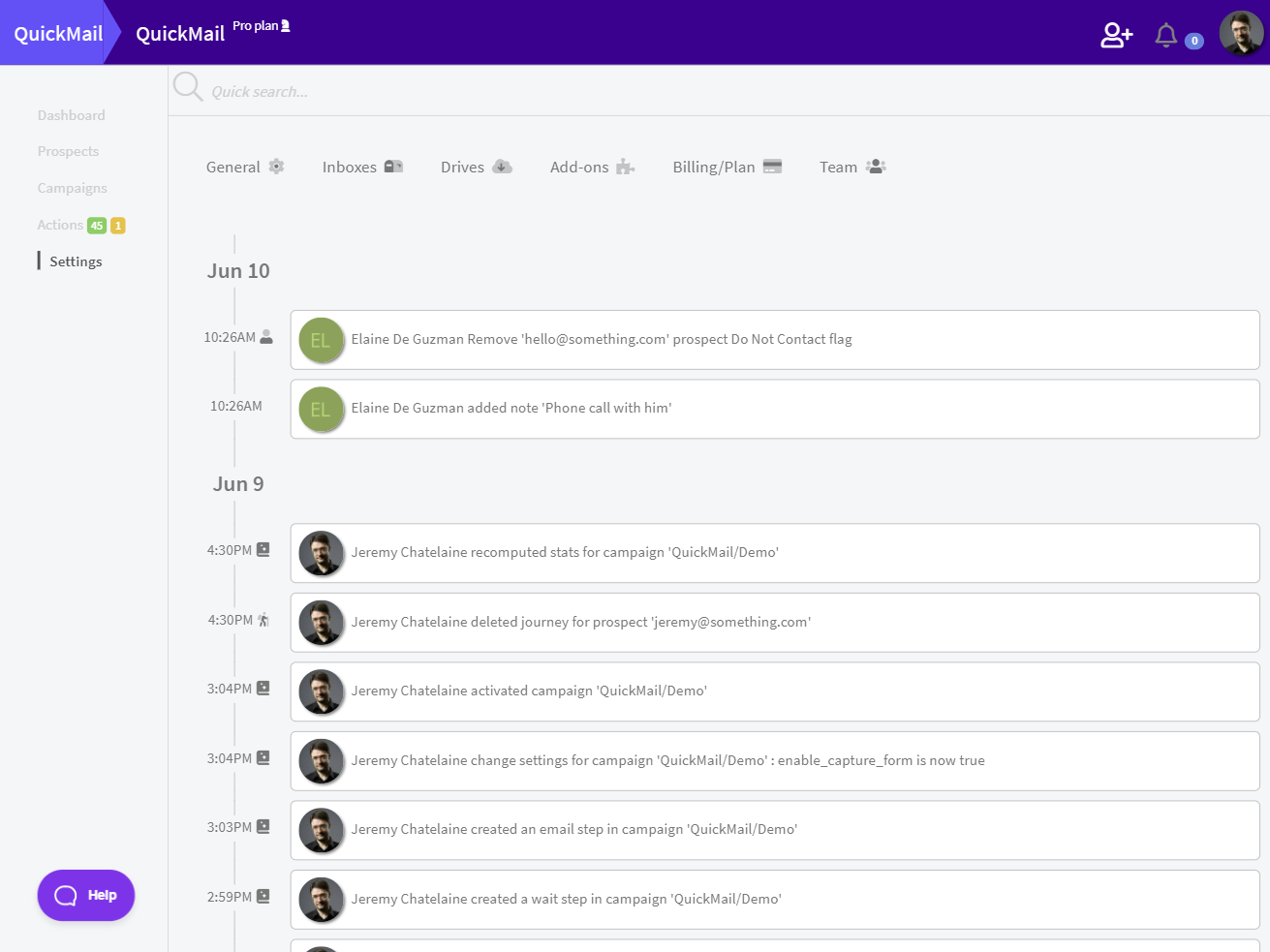This screenshot has height=952, width=1270.
Task: Click journey walker icon beside deleted journey 4:30PM
Action: point(263,620)
